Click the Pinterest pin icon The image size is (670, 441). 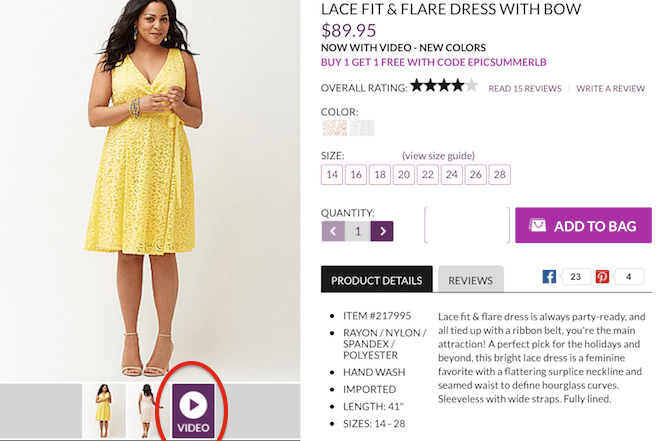pos(603,277)
